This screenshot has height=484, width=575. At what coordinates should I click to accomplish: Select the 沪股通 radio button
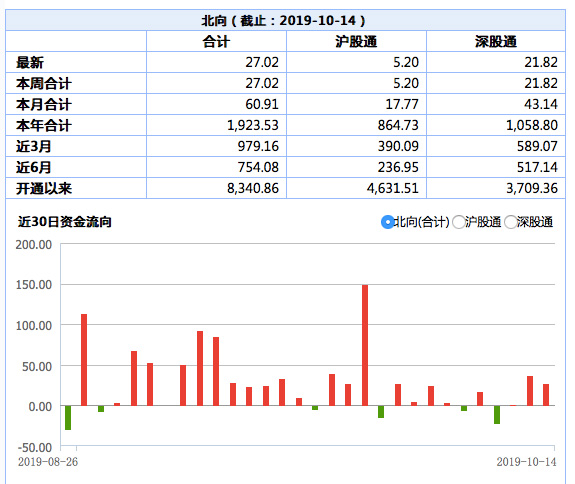pyautogui.click(x=459, y=222)
